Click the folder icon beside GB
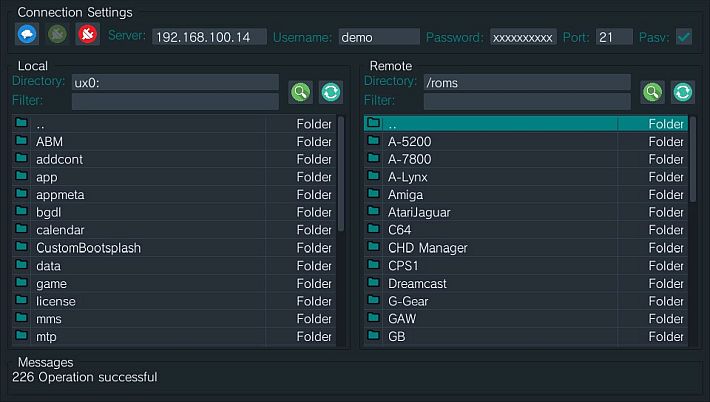 pos(373,335)
